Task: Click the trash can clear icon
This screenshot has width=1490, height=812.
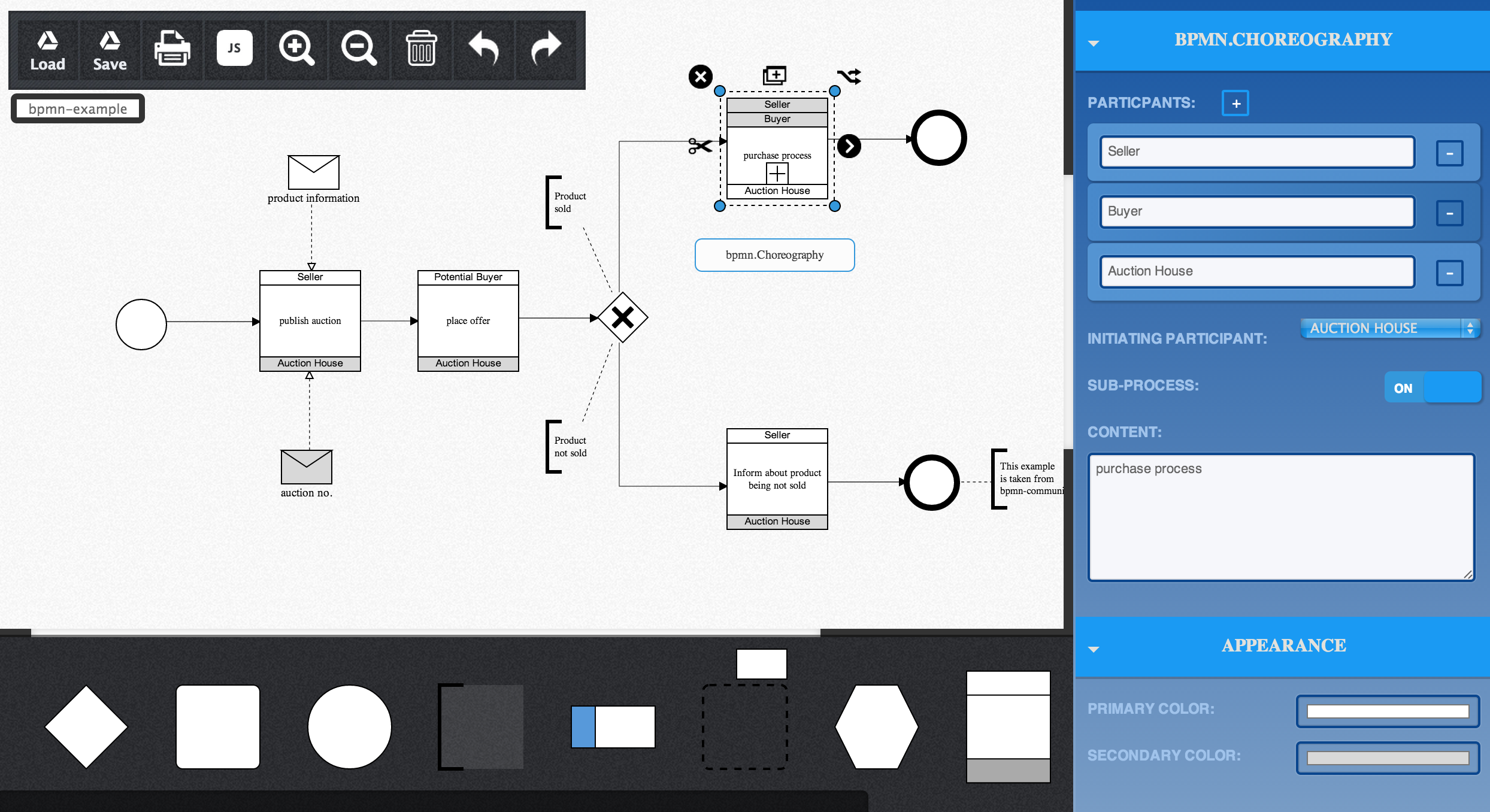Action: 421,49
